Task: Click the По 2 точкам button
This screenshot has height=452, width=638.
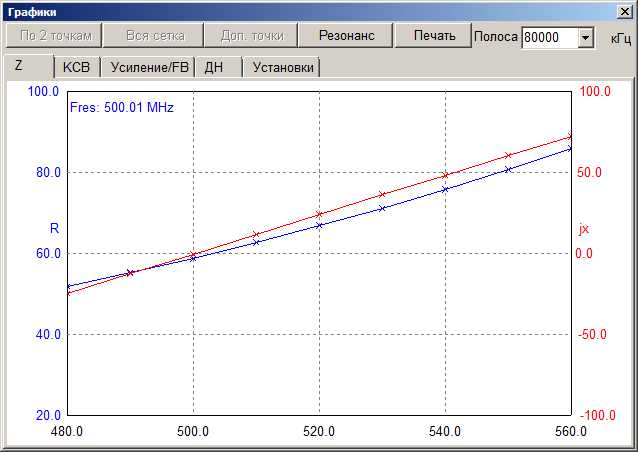Action: tap(54, 36)
